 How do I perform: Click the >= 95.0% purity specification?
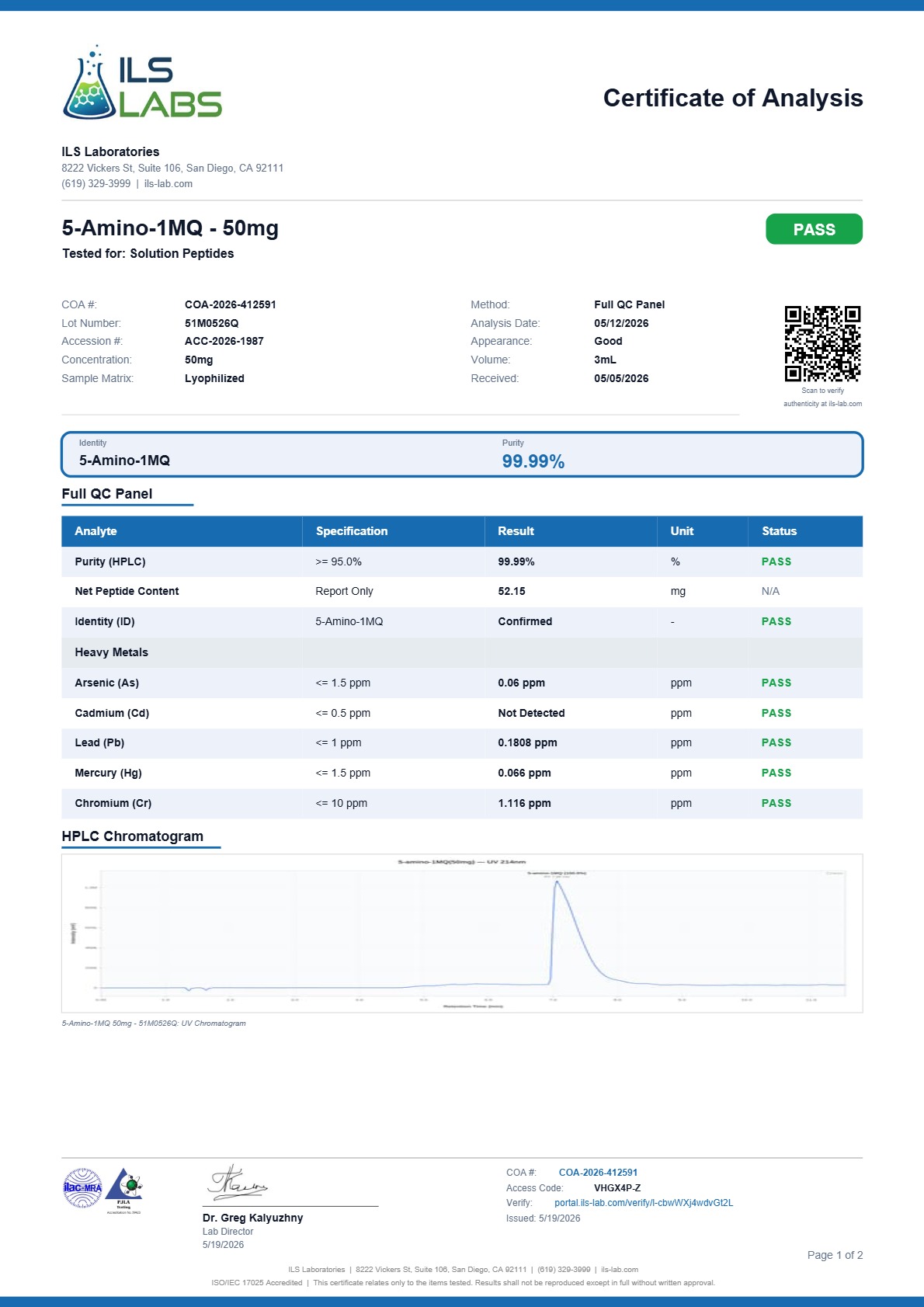tap(339, 561)
